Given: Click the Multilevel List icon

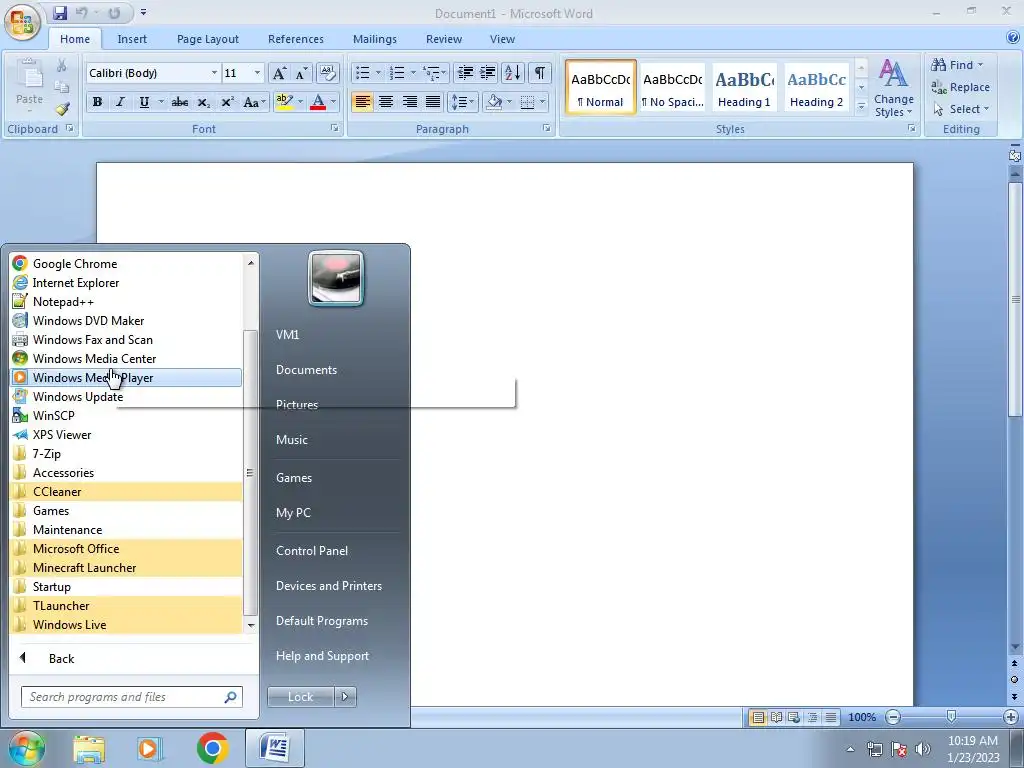Looking at the screenshot, I should tap(431, 72).
